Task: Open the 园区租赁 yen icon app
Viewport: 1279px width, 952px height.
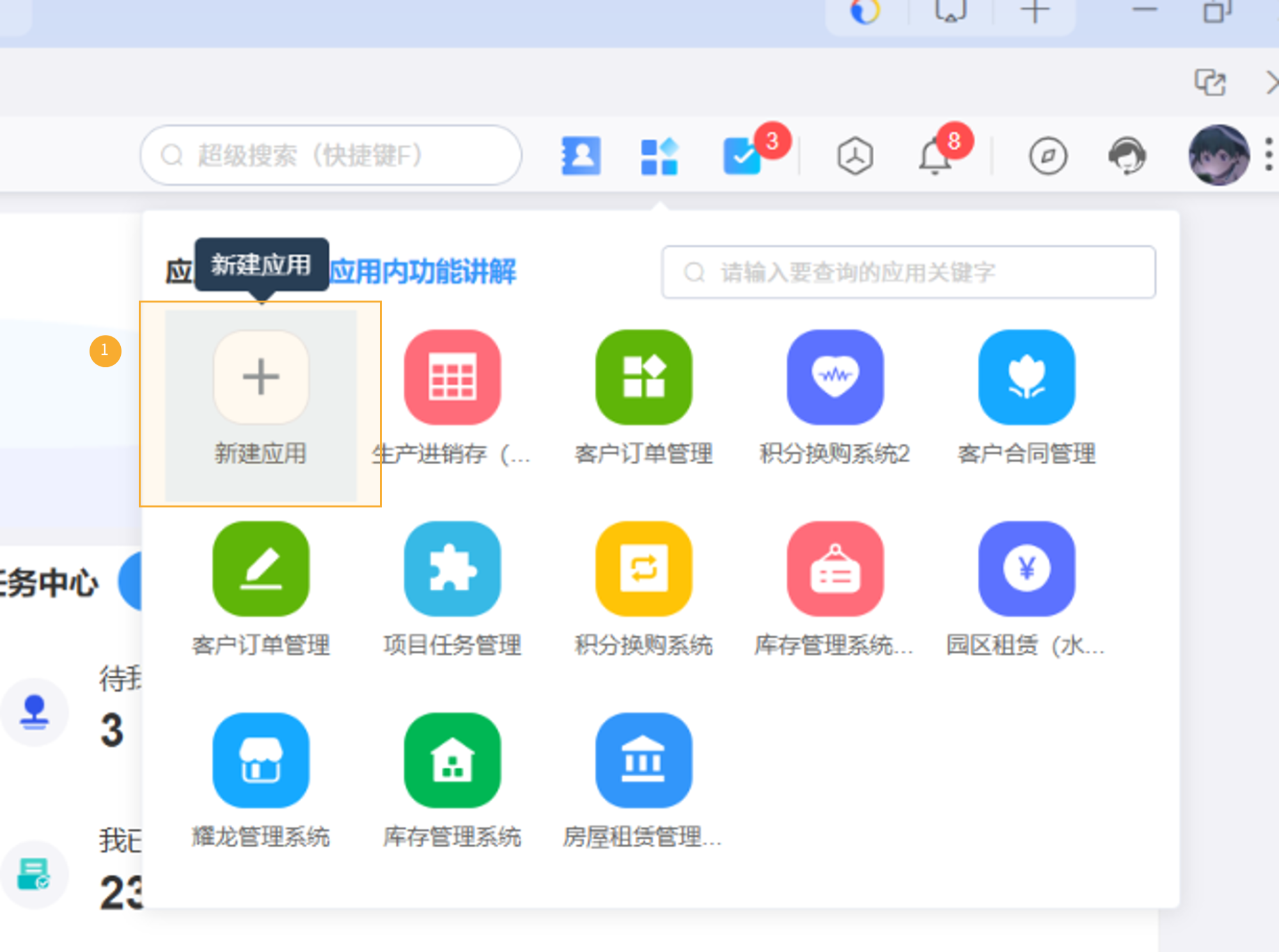Action: tap(1026, 568)
